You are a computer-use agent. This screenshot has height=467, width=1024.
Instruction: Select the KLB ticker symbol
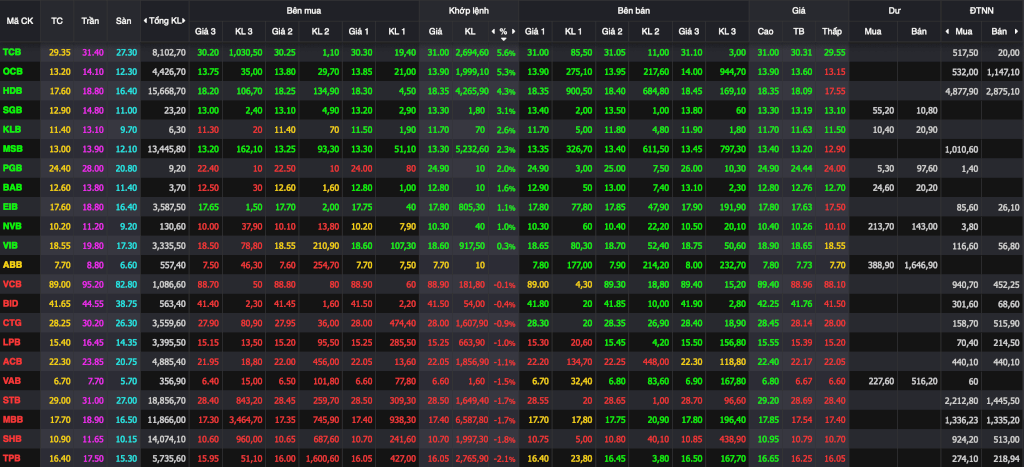pos(11,129)
